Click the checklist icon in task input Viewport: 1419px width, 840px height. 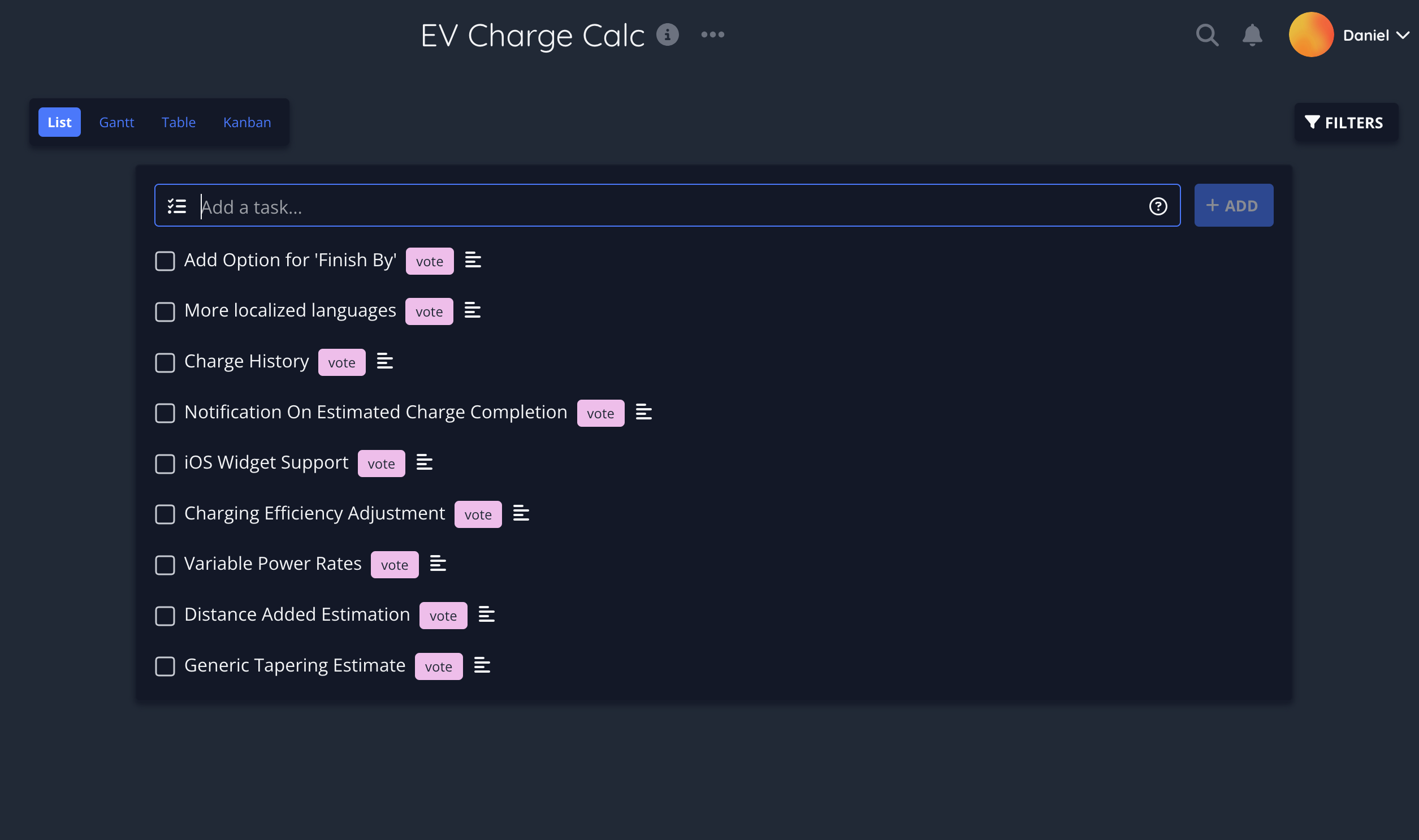click(177, 206)
